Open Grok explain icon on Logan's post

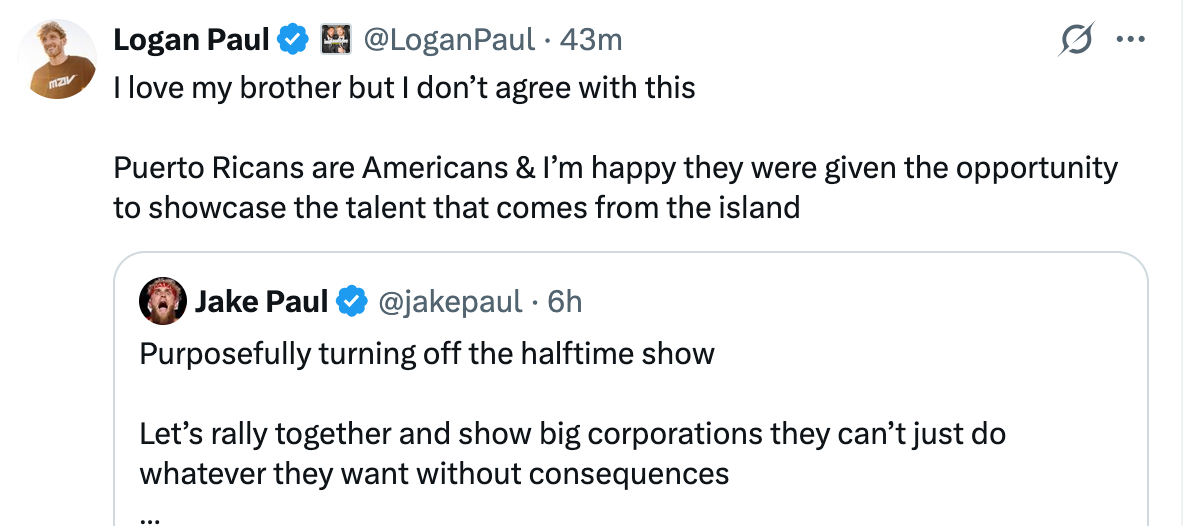pyautogui.click(x=1078, y=40)
